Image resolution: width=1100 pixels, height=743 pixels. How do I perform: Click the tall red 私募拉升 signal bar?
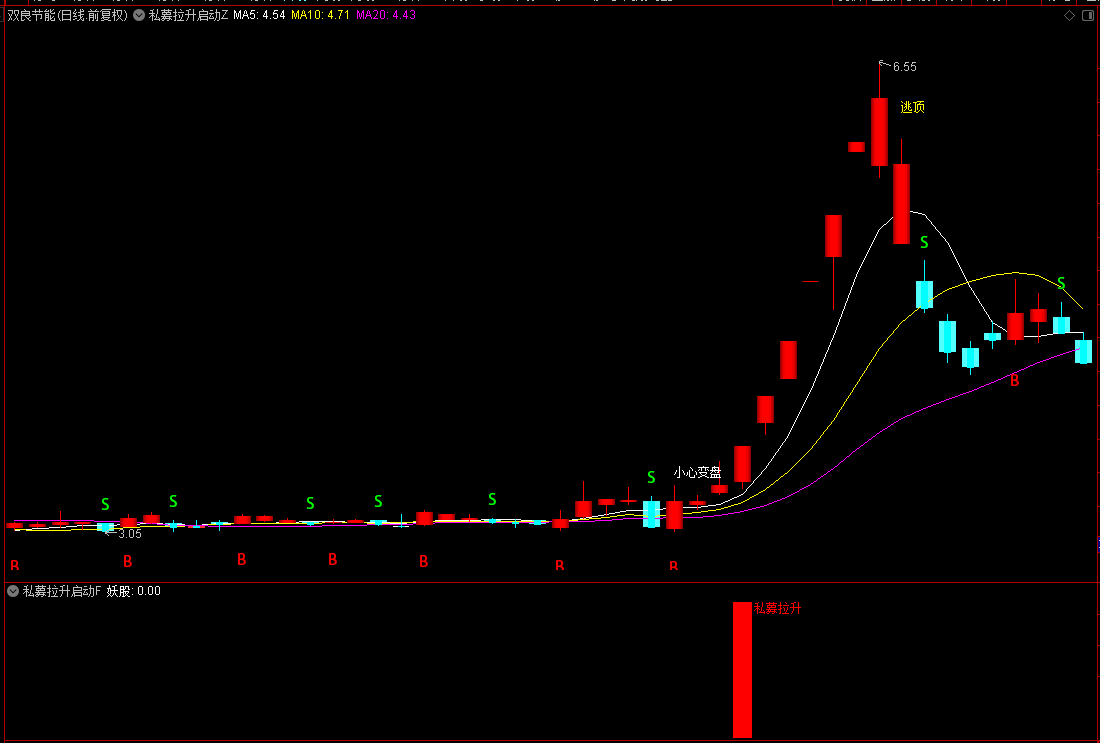[742, 669]
